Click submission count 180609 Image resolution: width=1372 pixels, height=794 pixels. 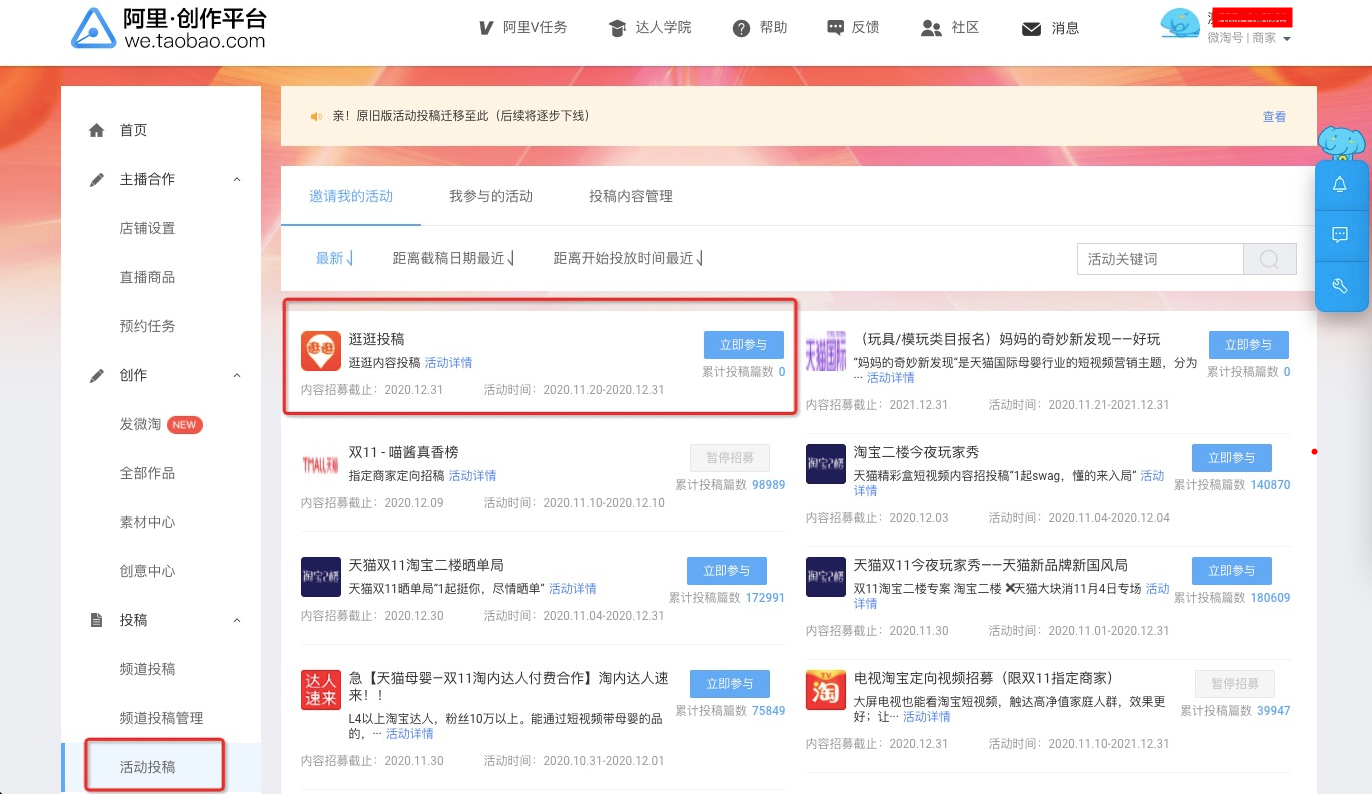tap(1270, 598)
